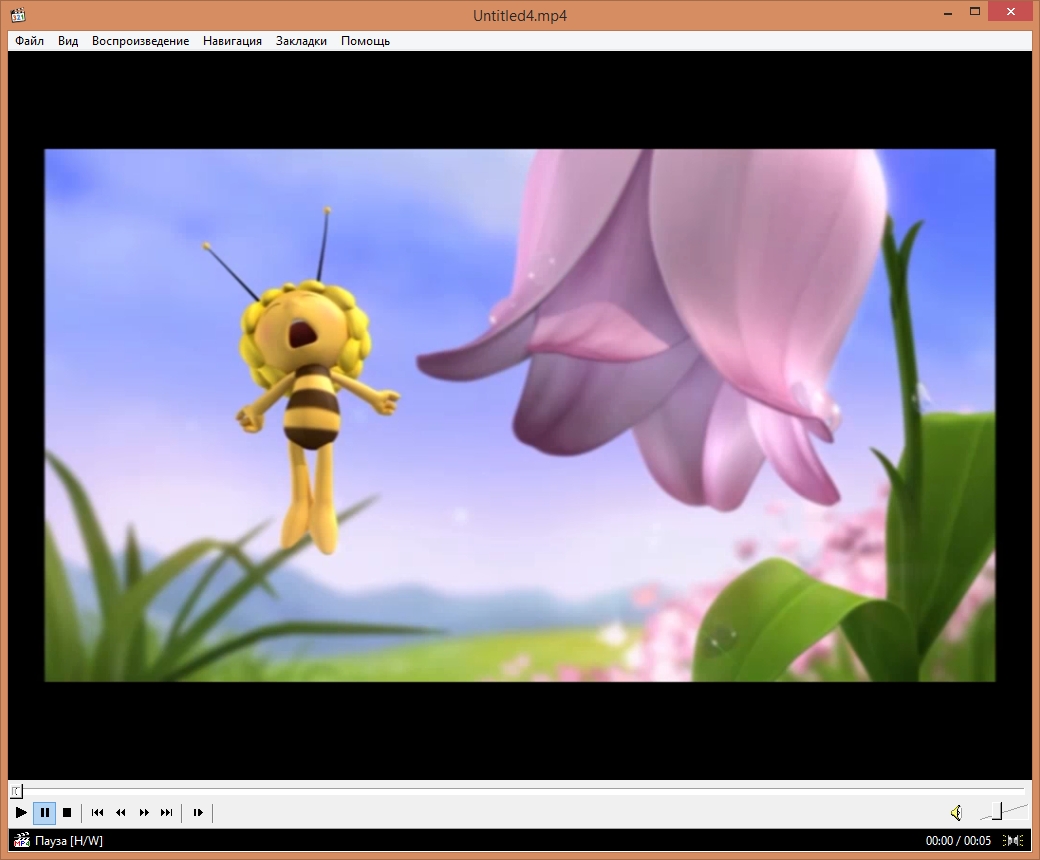Click the Play button
The height and width of the screenshot is (860, 1040).
[21, 812]
